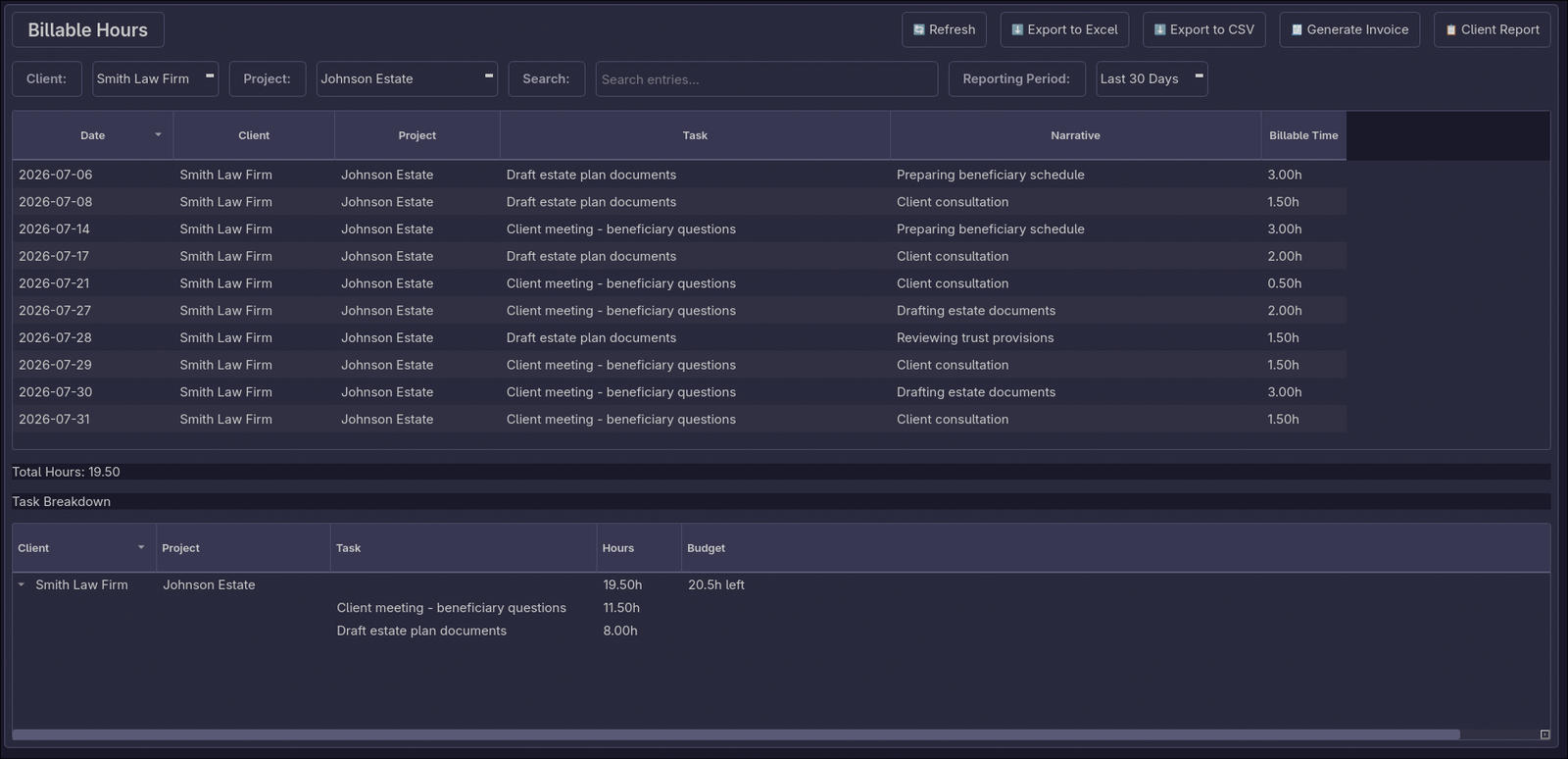This screenshot has height=759, width=1568.
Task: Click the Billable Hours title
Action: tap(88, 30)
